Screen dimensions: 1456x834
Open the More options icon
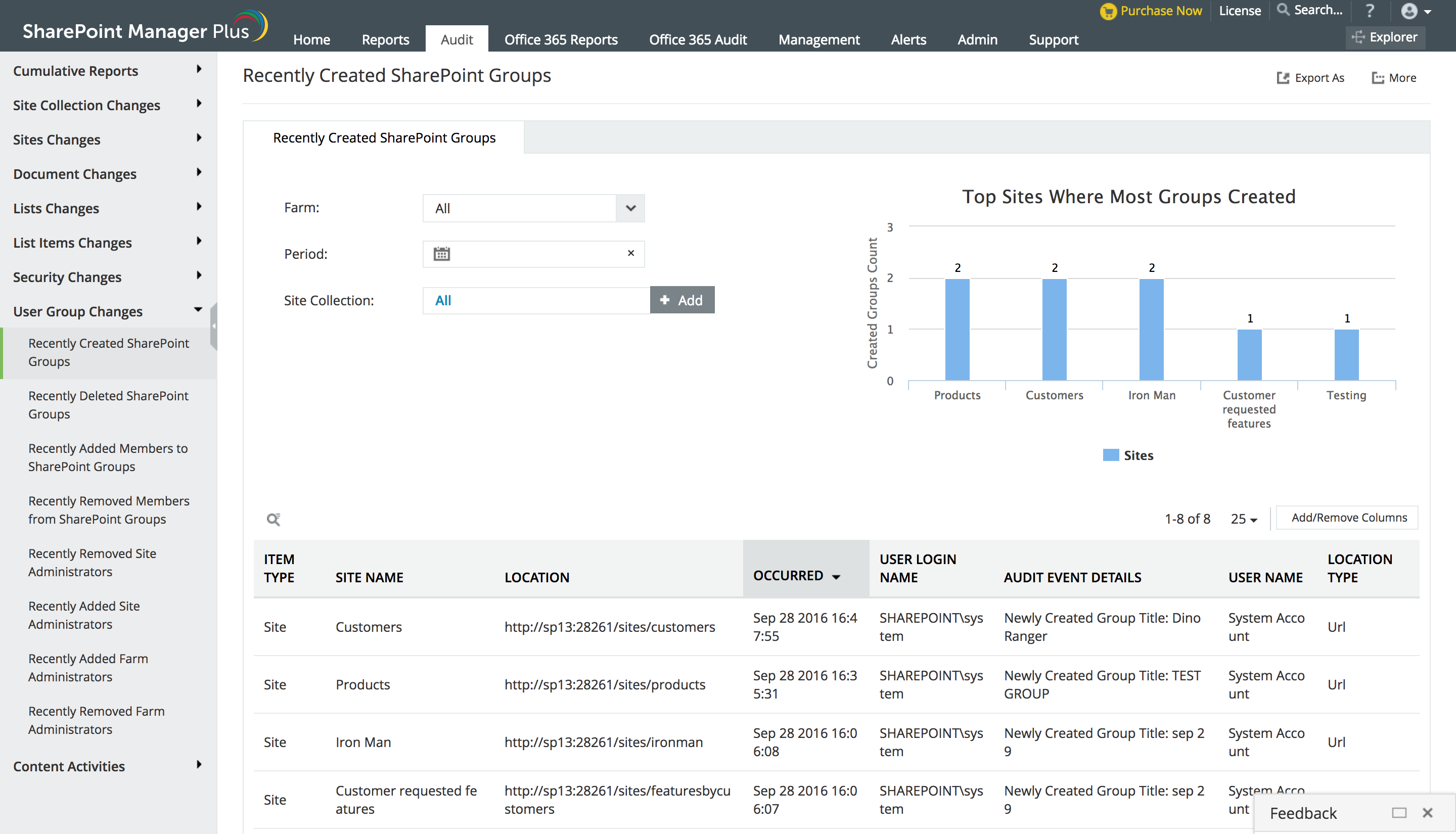tap(1378, 78)
